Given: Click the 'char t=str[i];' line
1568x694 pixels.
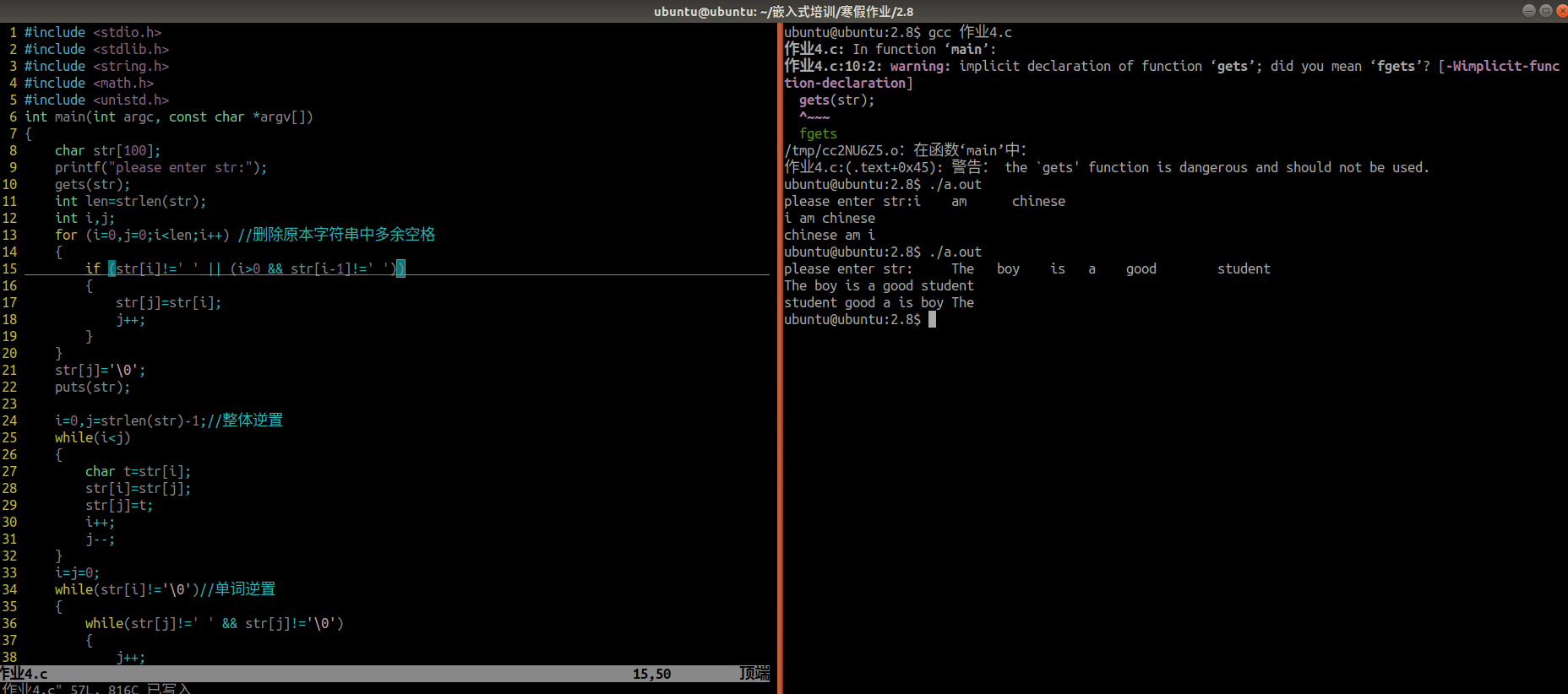Looking at the screenshot, I should [138, 471].
